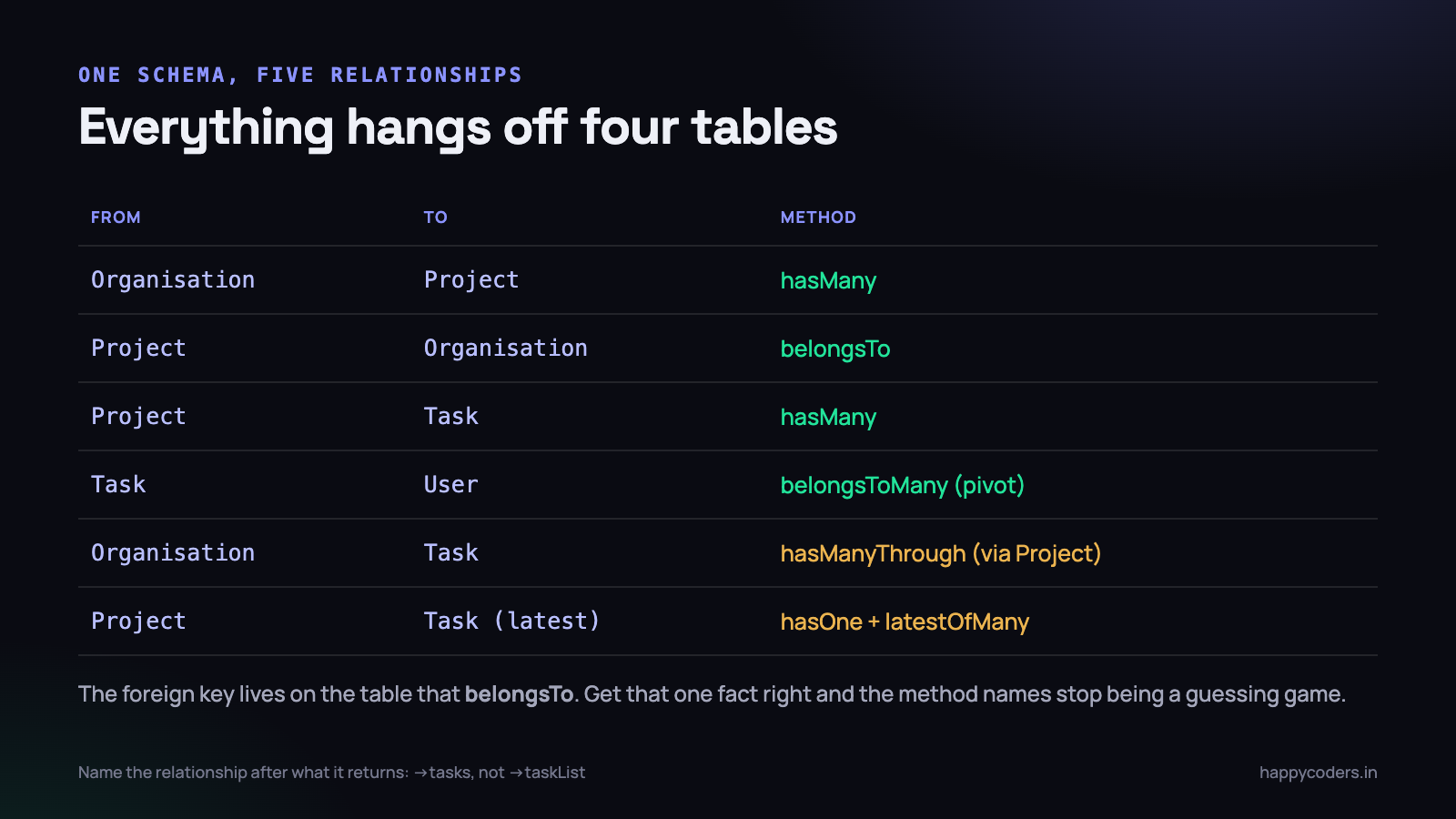
Task: Select Task in the FROM column
Action: pyautogui.click(x=118, y=485)
